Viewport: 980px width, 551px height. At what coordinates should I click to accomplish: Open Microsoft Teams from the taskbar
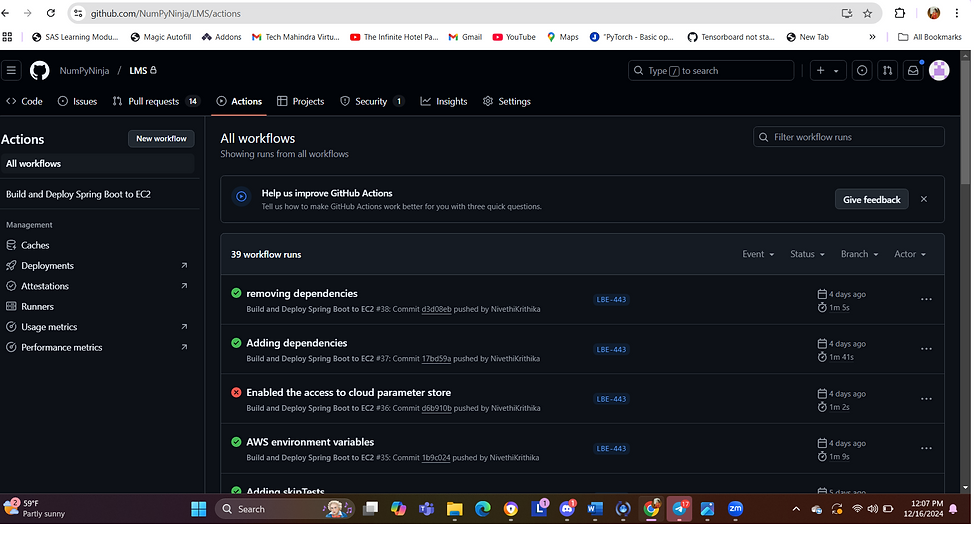(426, 509)
